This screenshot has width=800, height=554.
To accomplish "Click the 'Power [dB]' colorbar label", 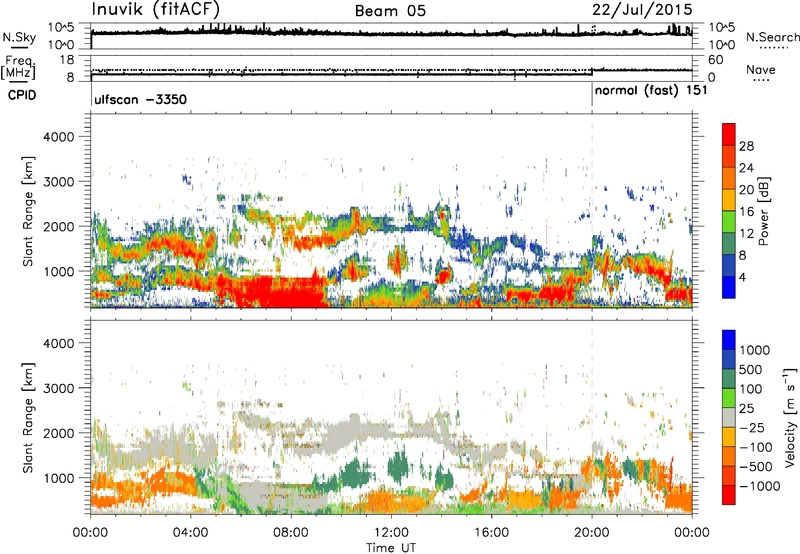I will pyautogui.click(x=763, y=211).
